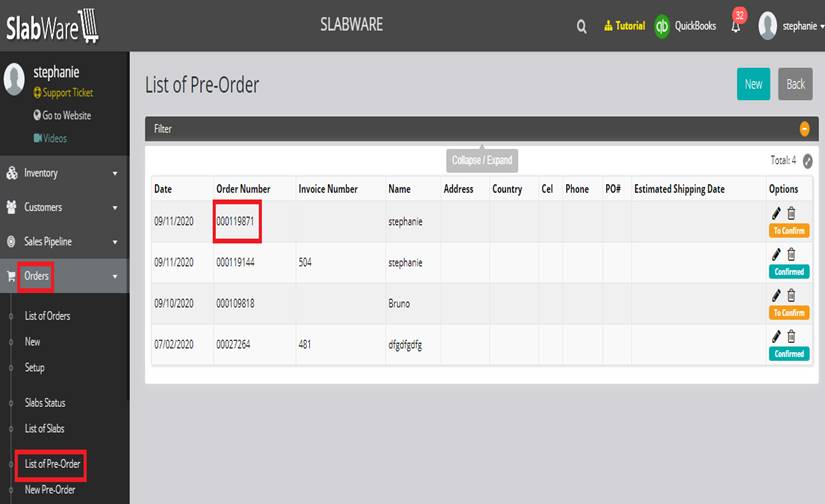
Task: Click the icon beside Total: 4
Action: click(808, 161)
